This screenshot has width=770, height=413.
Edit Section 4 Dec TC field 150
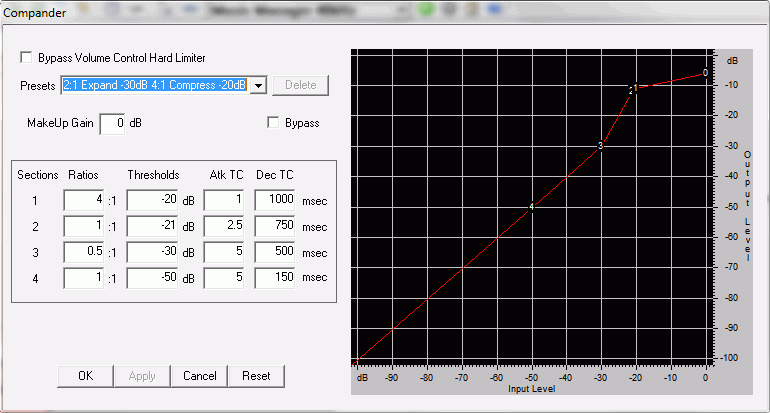pyautogui.click(x=275, y=278)
